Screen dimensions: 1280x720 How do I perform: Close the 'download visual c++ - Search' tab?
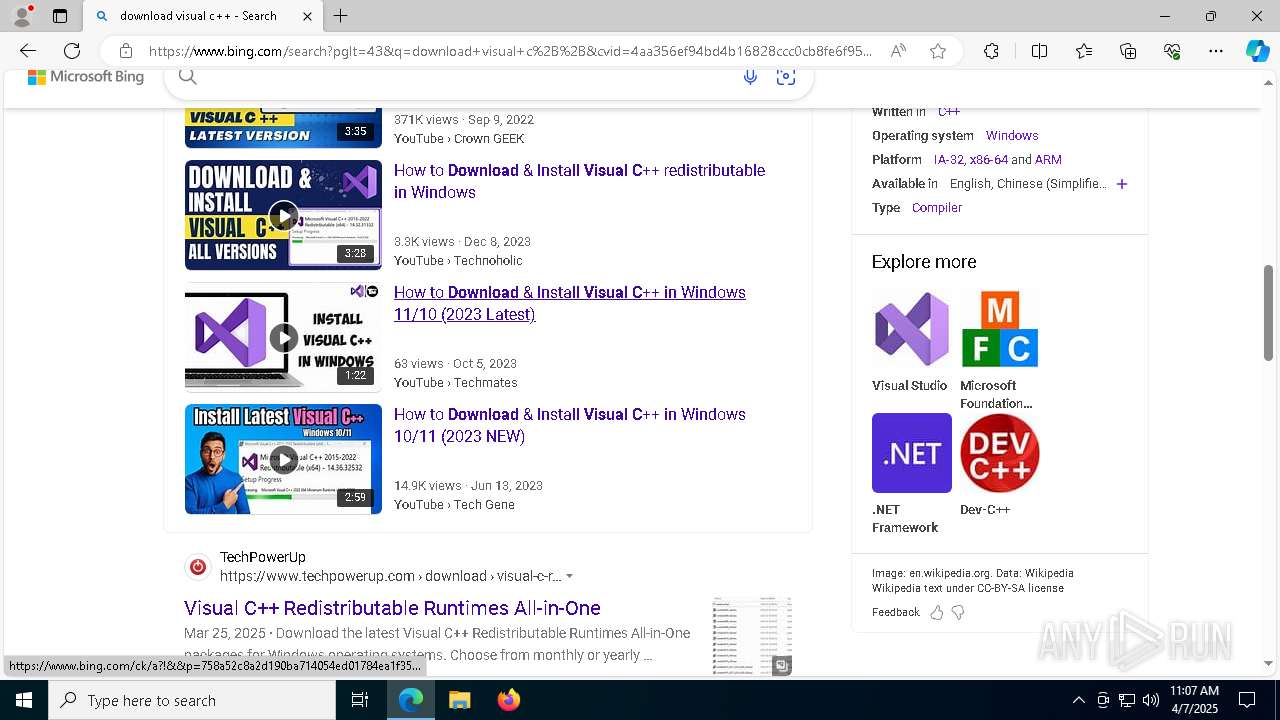click(x=307, y=16)
